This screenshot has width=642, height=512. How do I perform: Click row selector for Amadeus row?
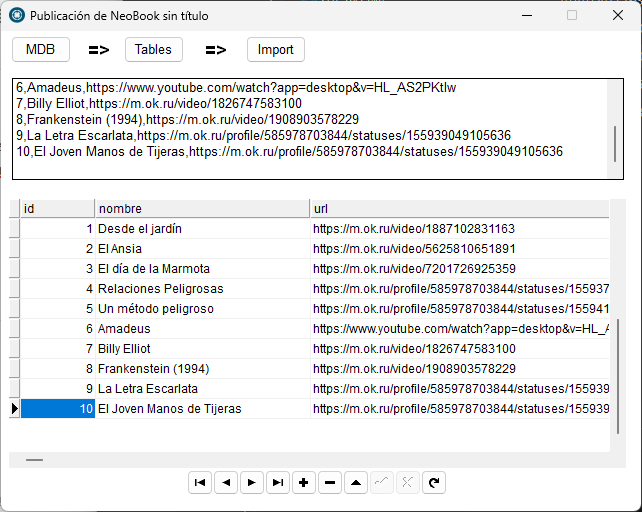pos(14,328)
